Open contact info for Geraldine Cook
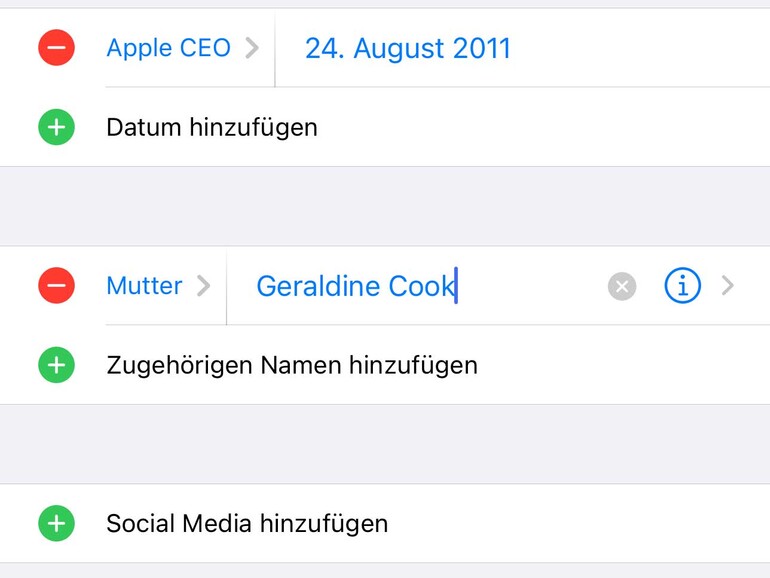770x578 pixels. 682,286
